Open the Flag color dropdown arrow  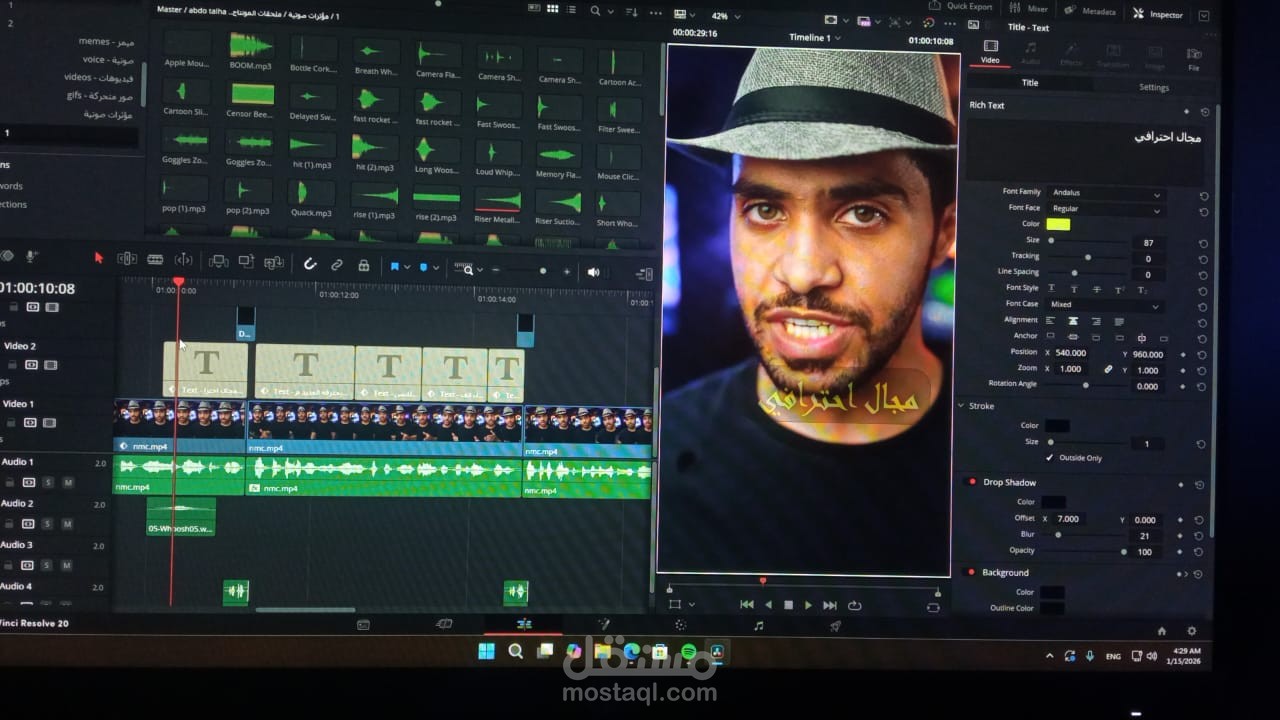[407, 268]
